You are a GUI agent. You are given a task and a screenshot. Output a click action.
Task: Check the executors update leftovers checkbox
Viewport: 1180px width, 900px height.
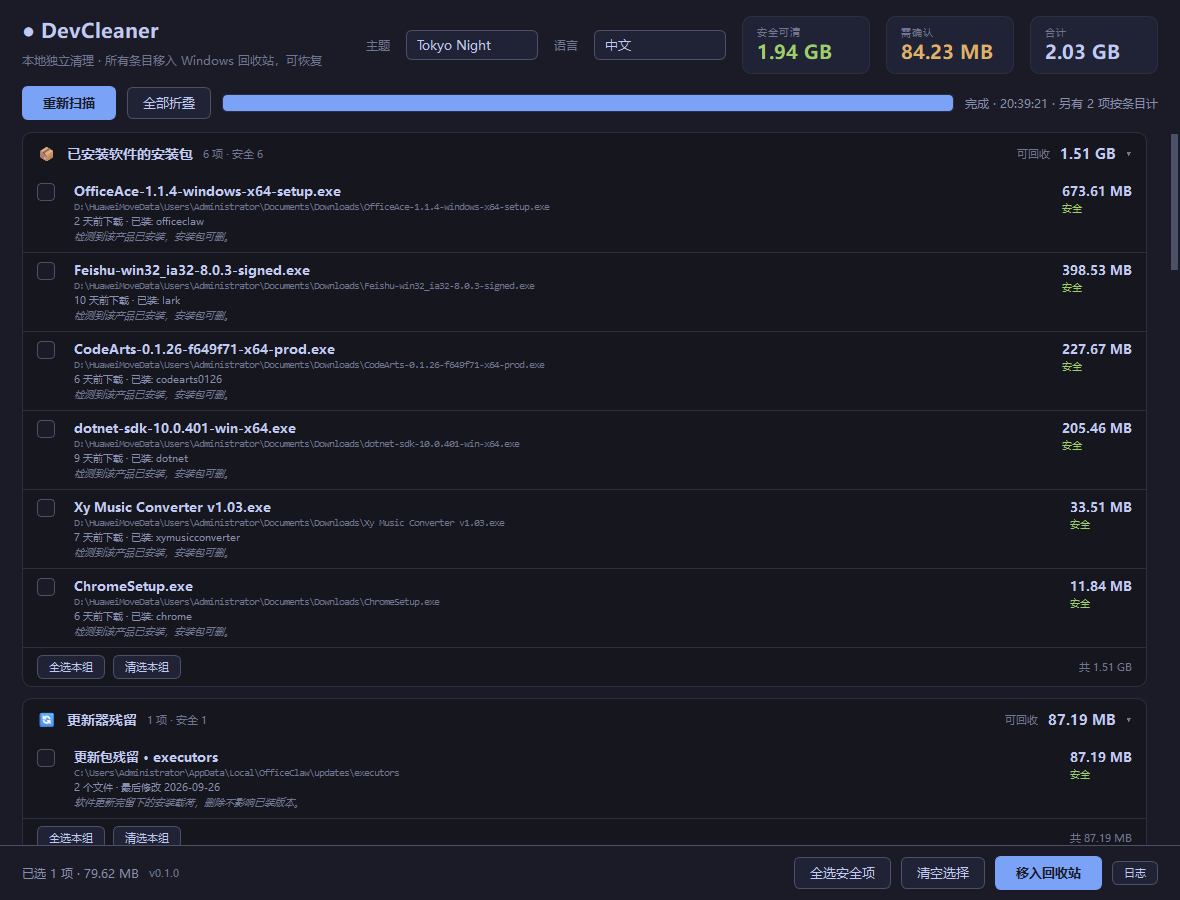click(46, 758)
